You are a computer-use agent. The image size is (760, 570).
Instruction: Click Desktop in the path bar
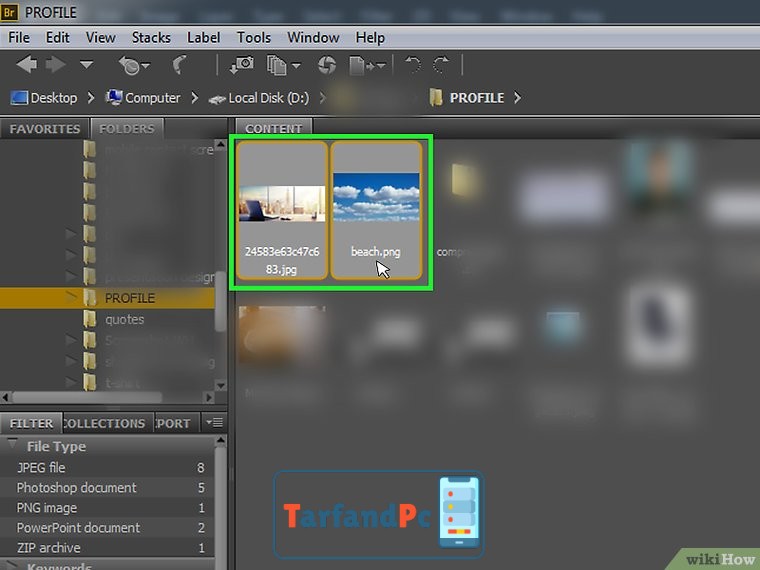coord(44,98)
